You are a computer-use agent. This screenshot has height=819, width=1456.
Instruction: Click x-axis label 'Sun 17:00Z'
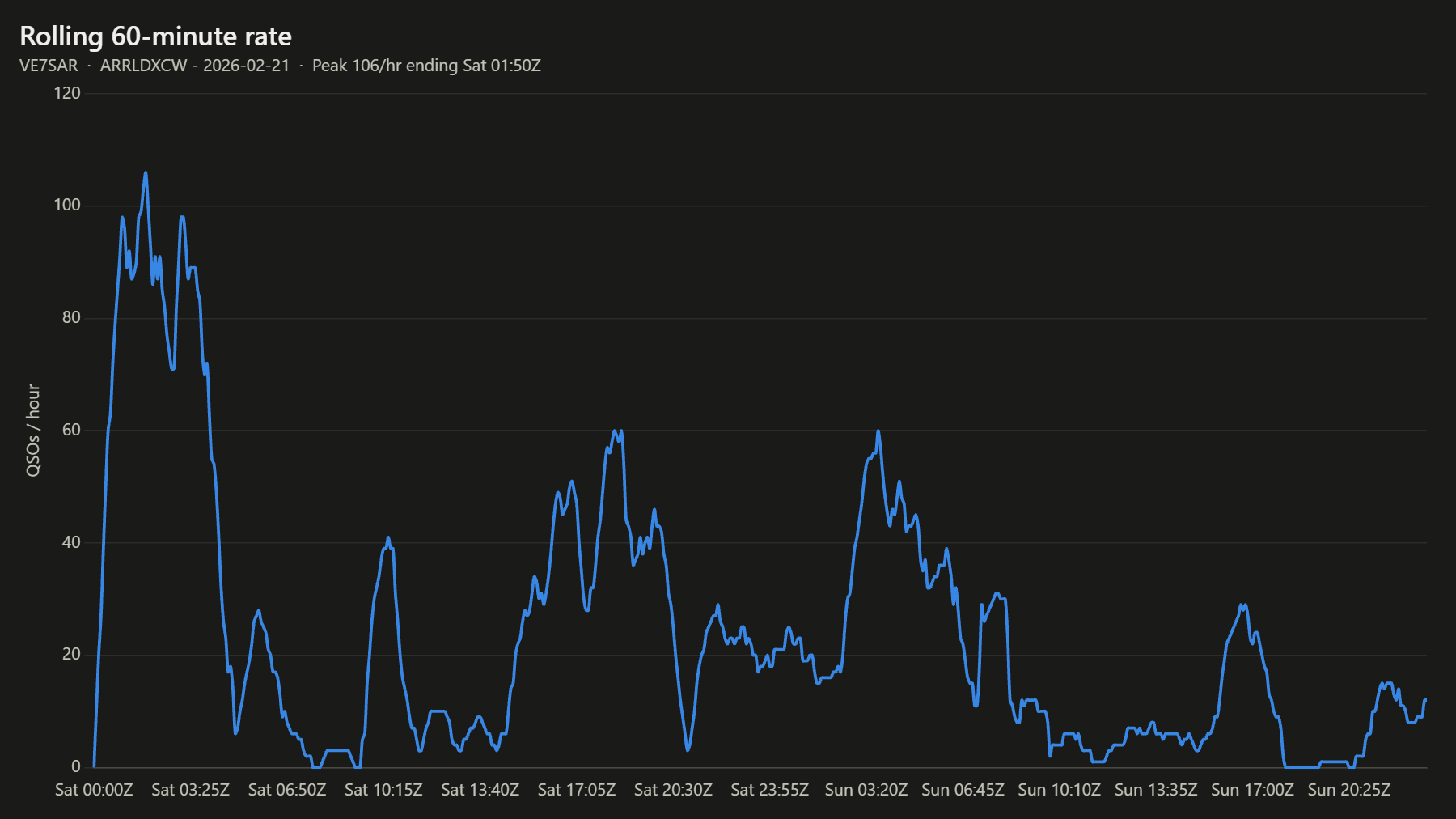click(1252, 790)
